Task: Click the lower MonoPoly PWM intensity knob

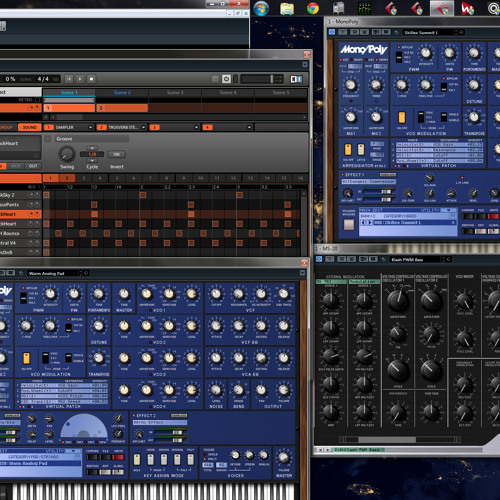Action: click(x=50, y=294)
